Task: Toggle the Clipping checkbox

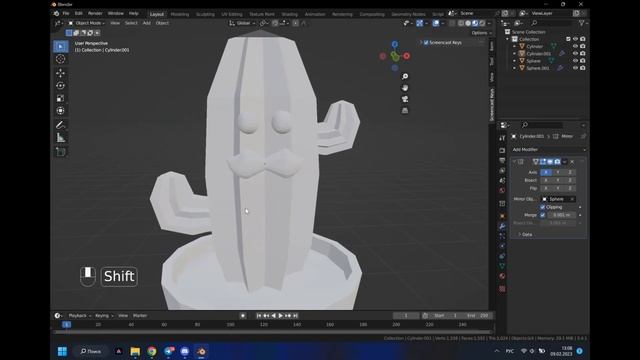Action: [x=543, y=207]
